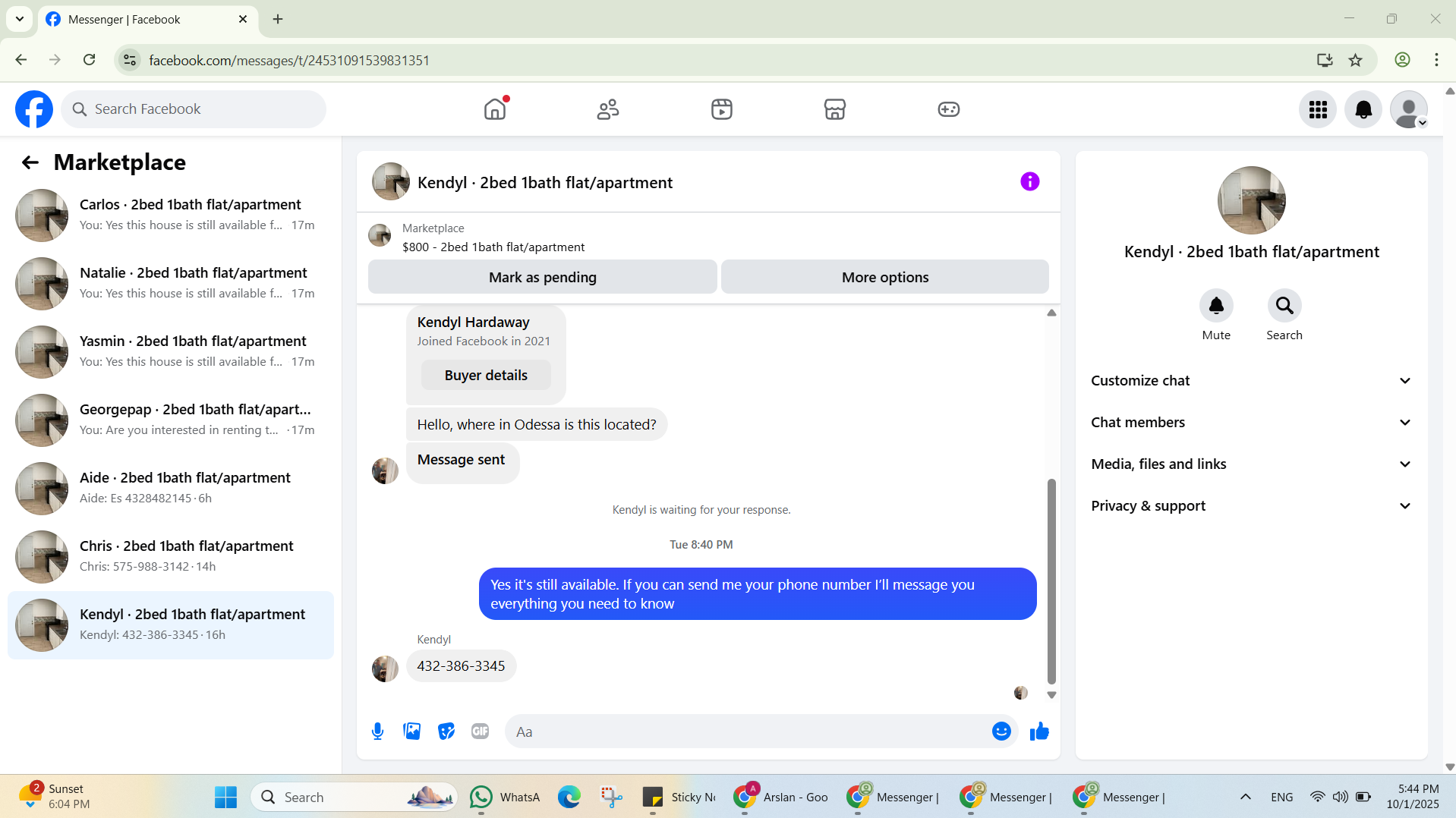The height and width of the screenshot is (818, 1456).
Task: Expand Customize chat section
Action: [1251, 381]
